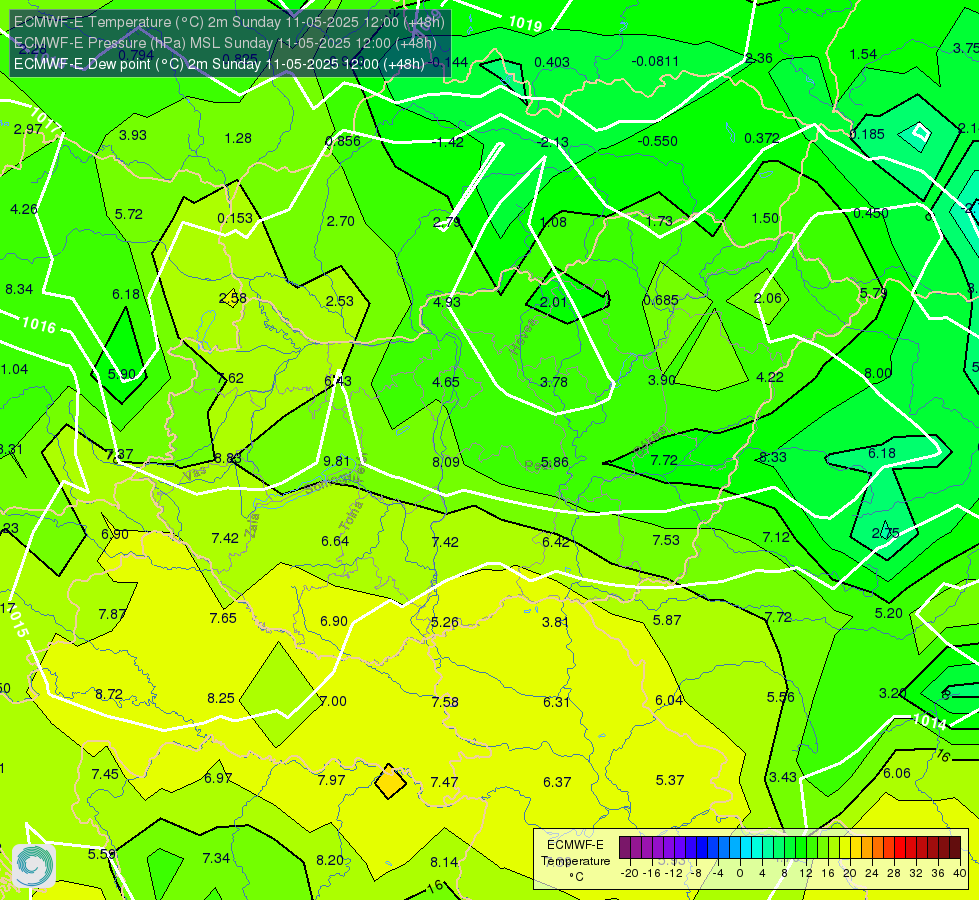This screenshot has height=900, width=979.
Task: Click the dew point value 7.12
Action: pos(776,537)
